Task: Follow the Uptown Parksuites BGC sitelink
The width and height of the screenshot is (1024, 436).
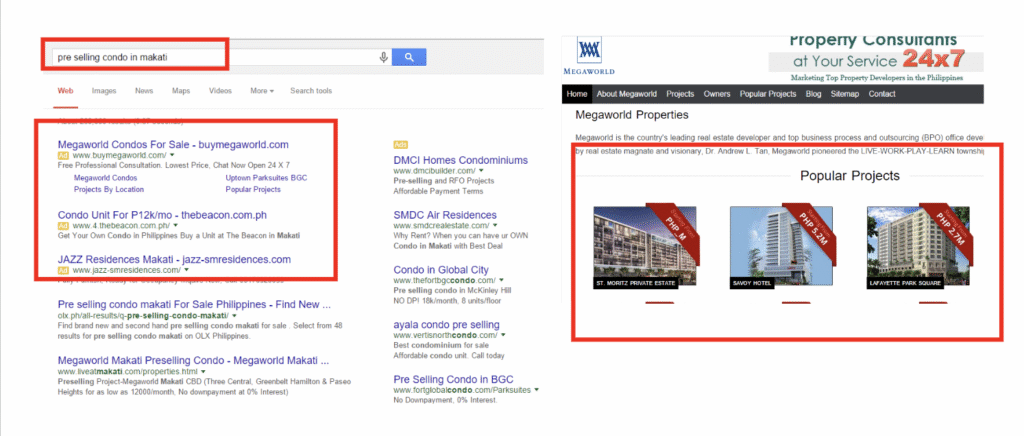Action: point(265,177)
